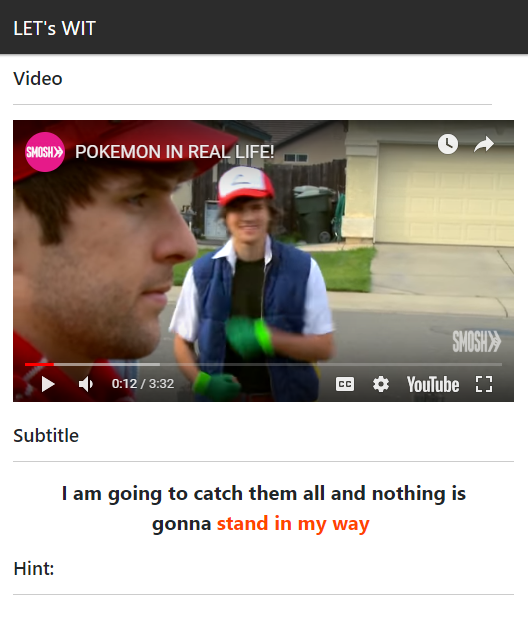
Task: Click the Watch Later clock icon
Action: tap(448, 144)
